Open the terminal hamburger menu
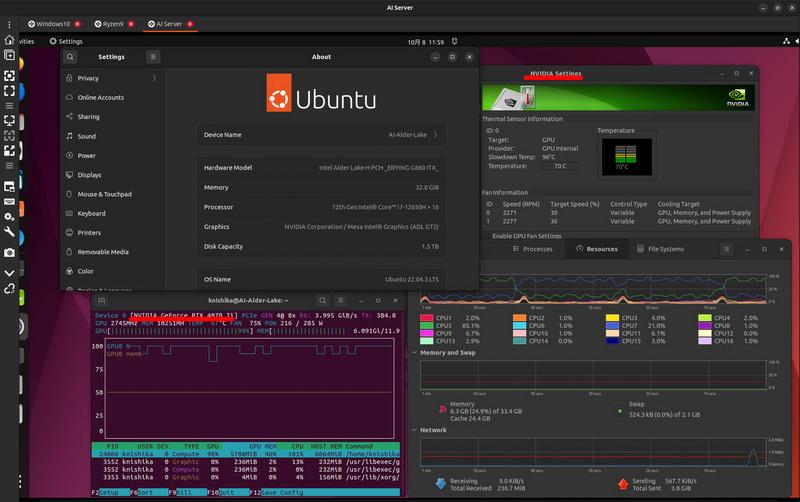 click(340, 300)
